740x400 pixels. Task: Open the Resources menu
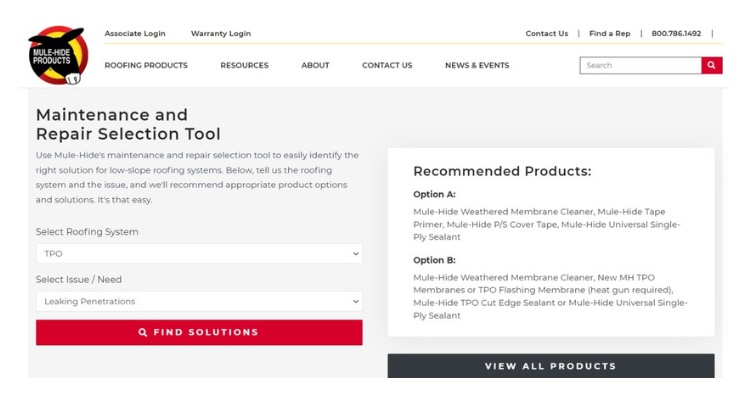(244, 65)
